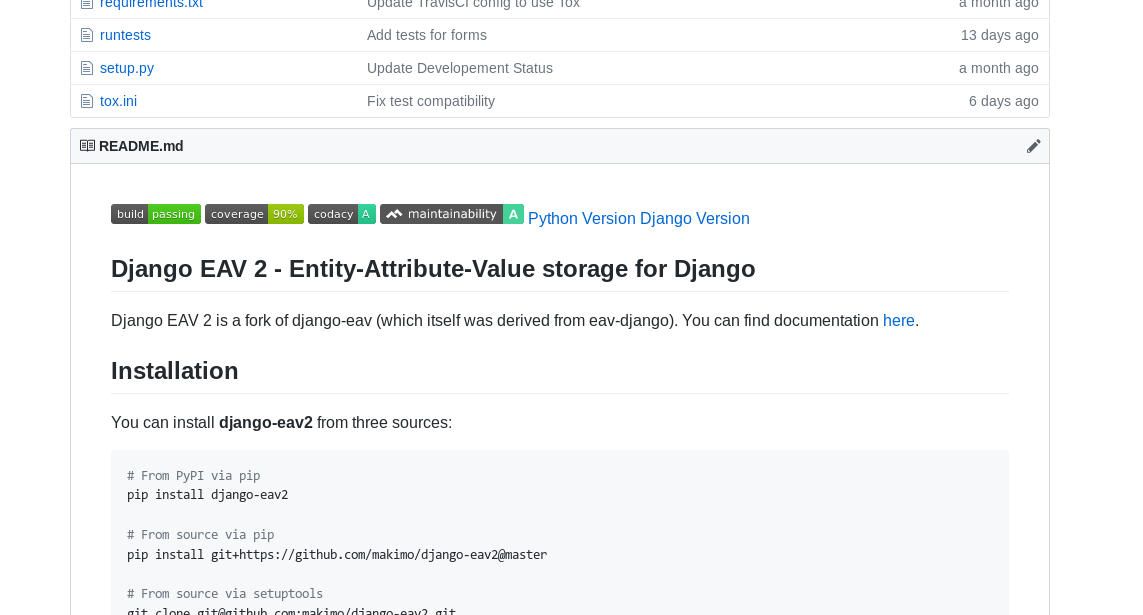Click the setup.py file icon
This screenshot has height=615, width=1143.
pyautogui.click(x=87, y=68)
